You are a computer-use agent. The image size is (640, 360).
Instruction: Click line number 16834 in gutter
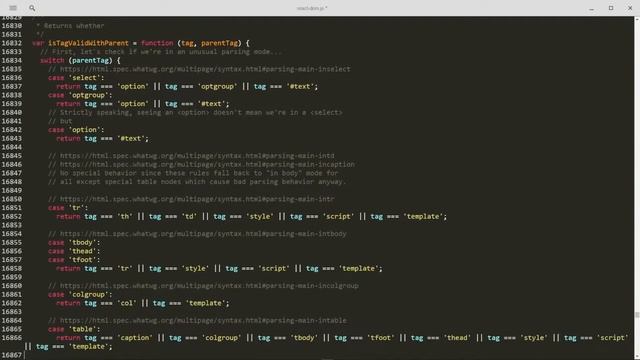tap(11, 60)
